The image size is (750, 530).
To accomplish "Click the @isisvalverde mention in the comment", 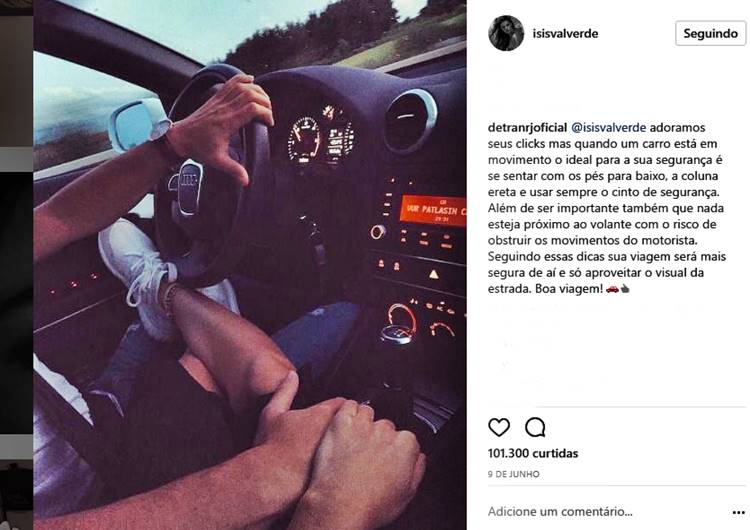I will pos(608,128).
